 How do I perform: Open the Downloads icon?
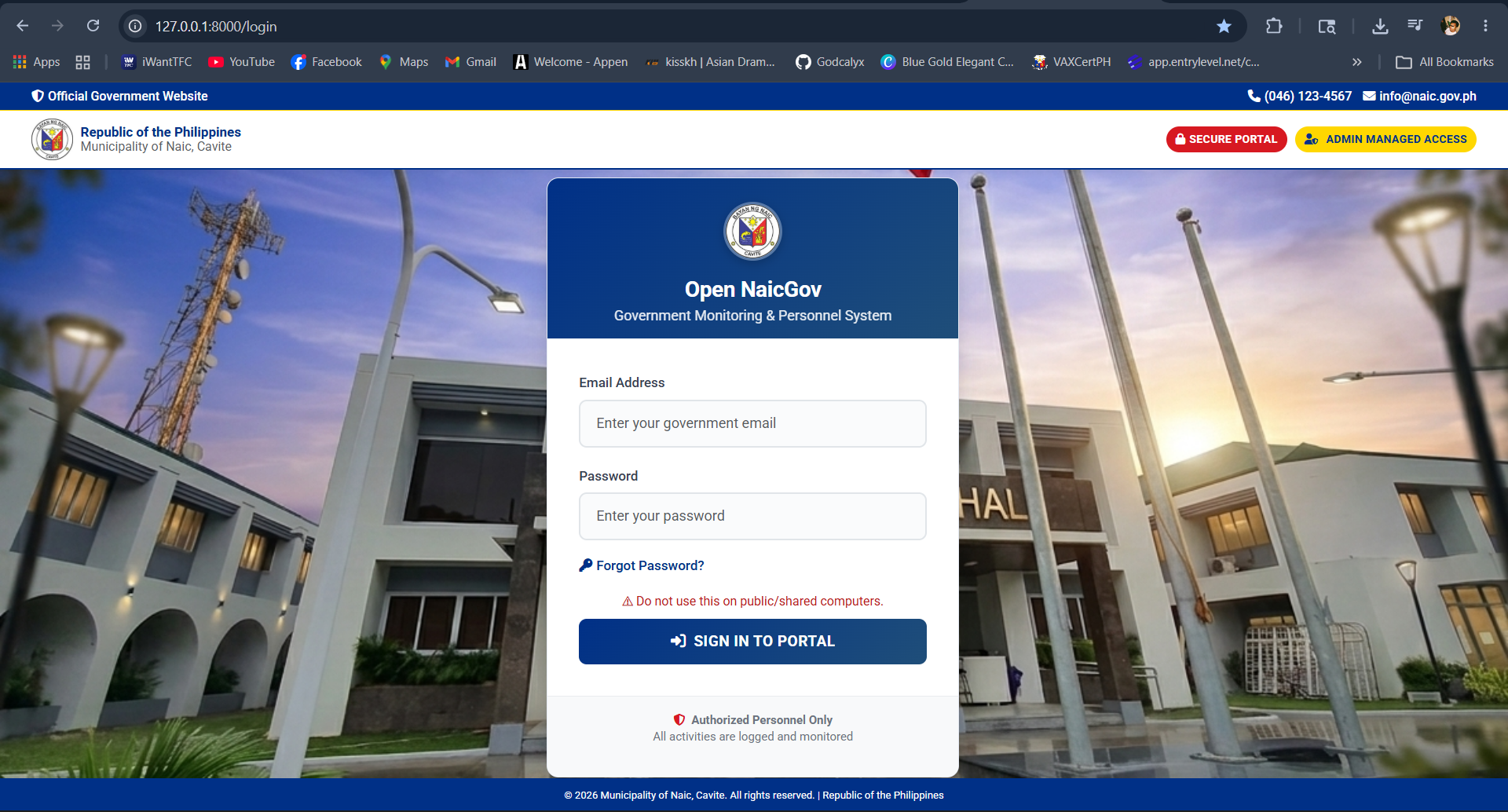[x=1380, y=26]
